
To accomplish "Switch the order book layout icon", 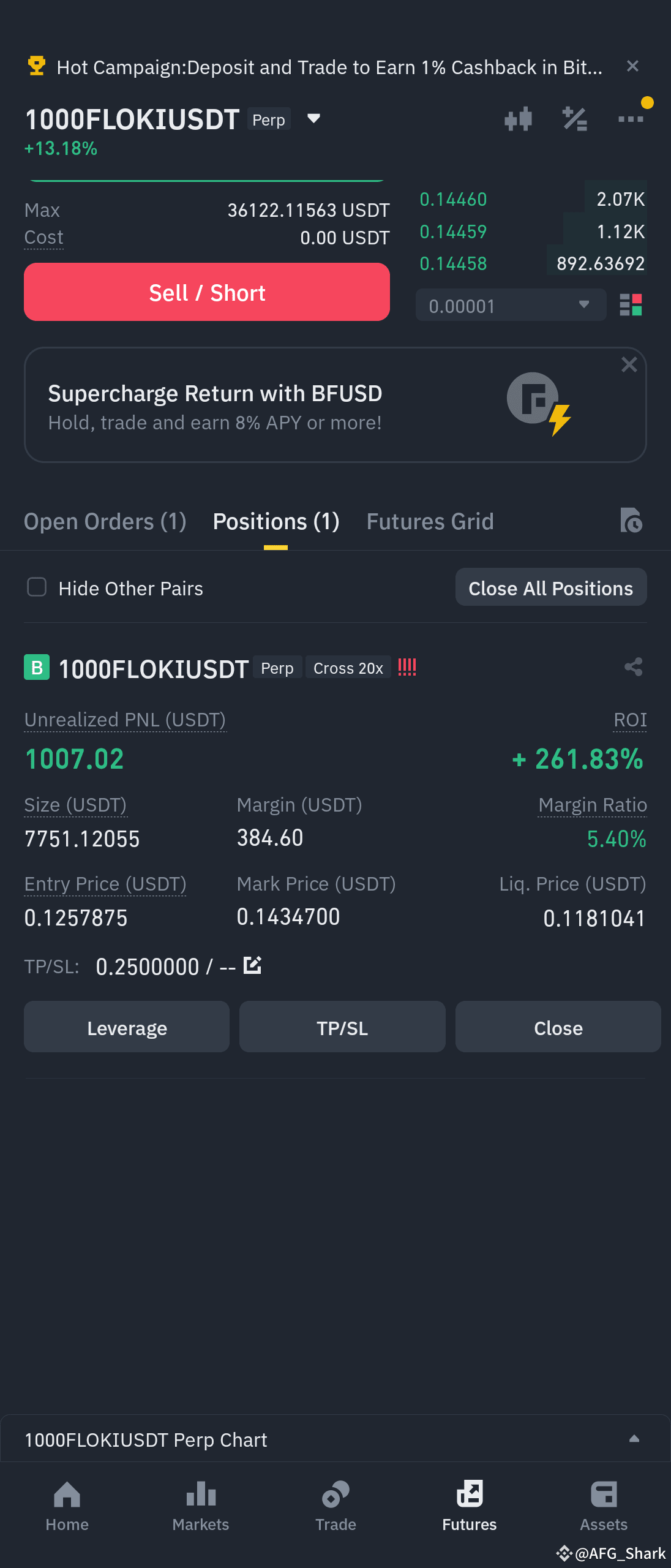I will [631, 304].
